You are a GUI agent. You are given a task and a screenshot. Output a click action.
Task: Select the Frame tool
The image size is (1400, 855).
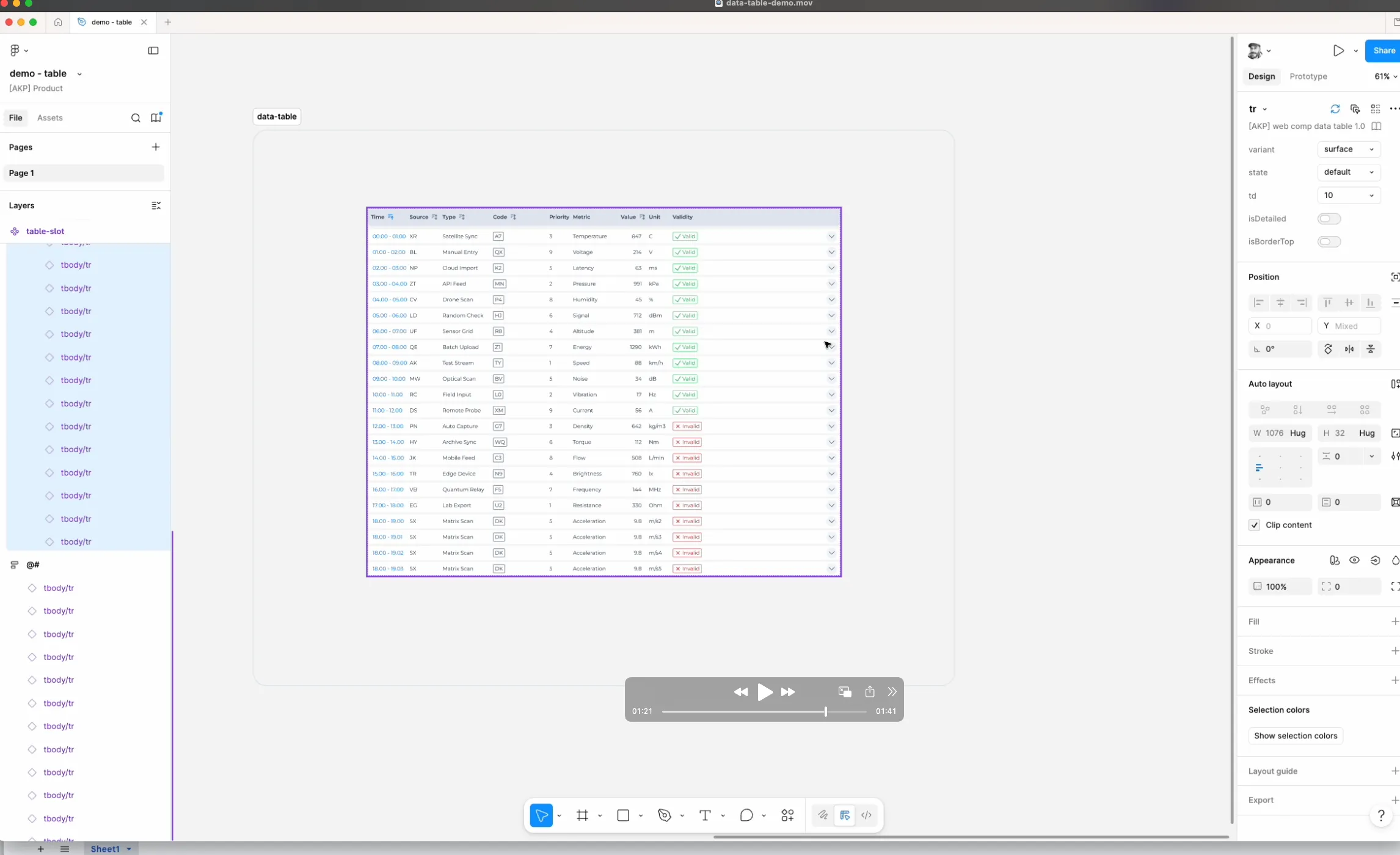(x=582, y=815)
